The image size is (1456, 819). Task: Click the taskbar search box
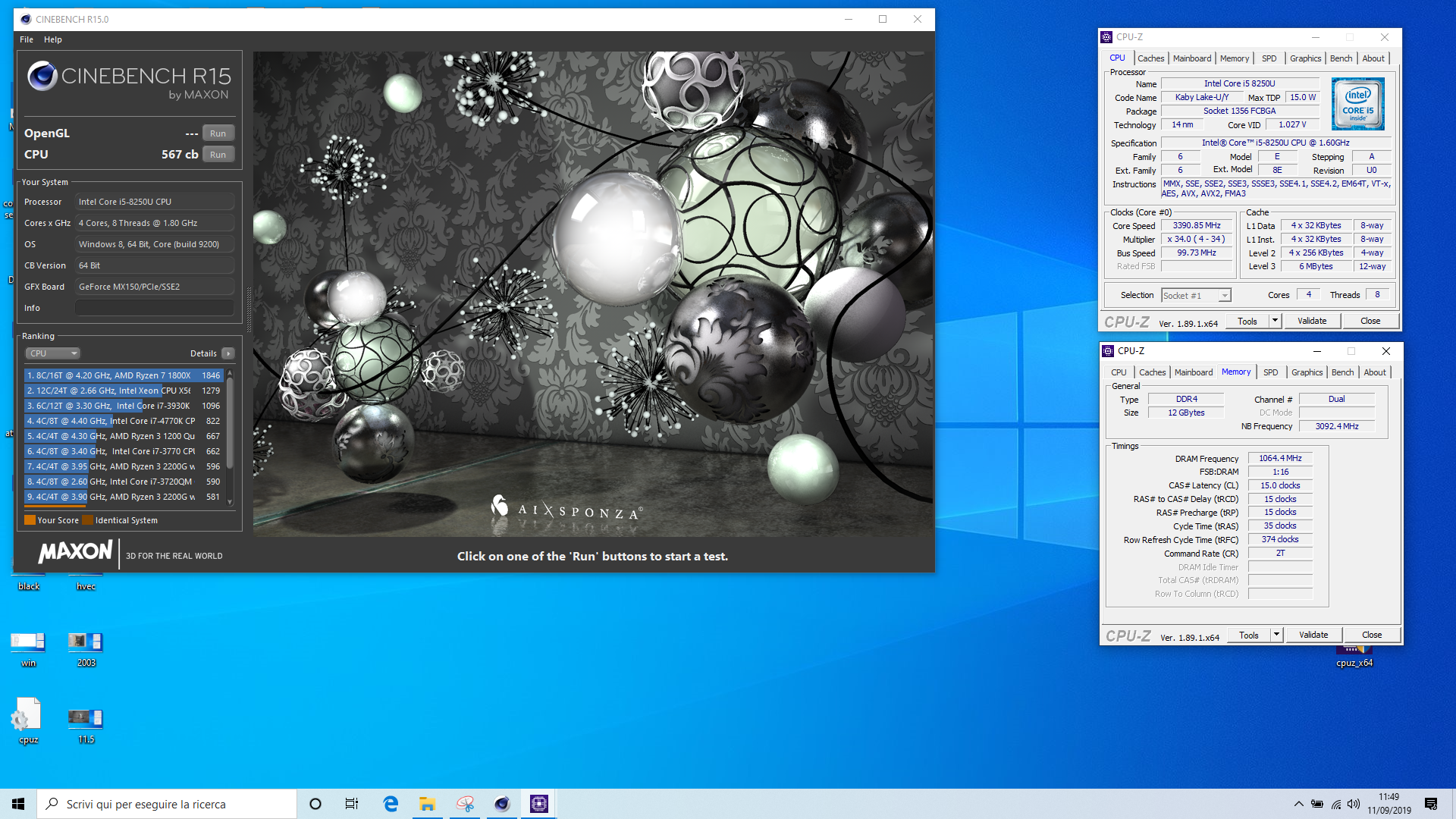tap(167, 804)
